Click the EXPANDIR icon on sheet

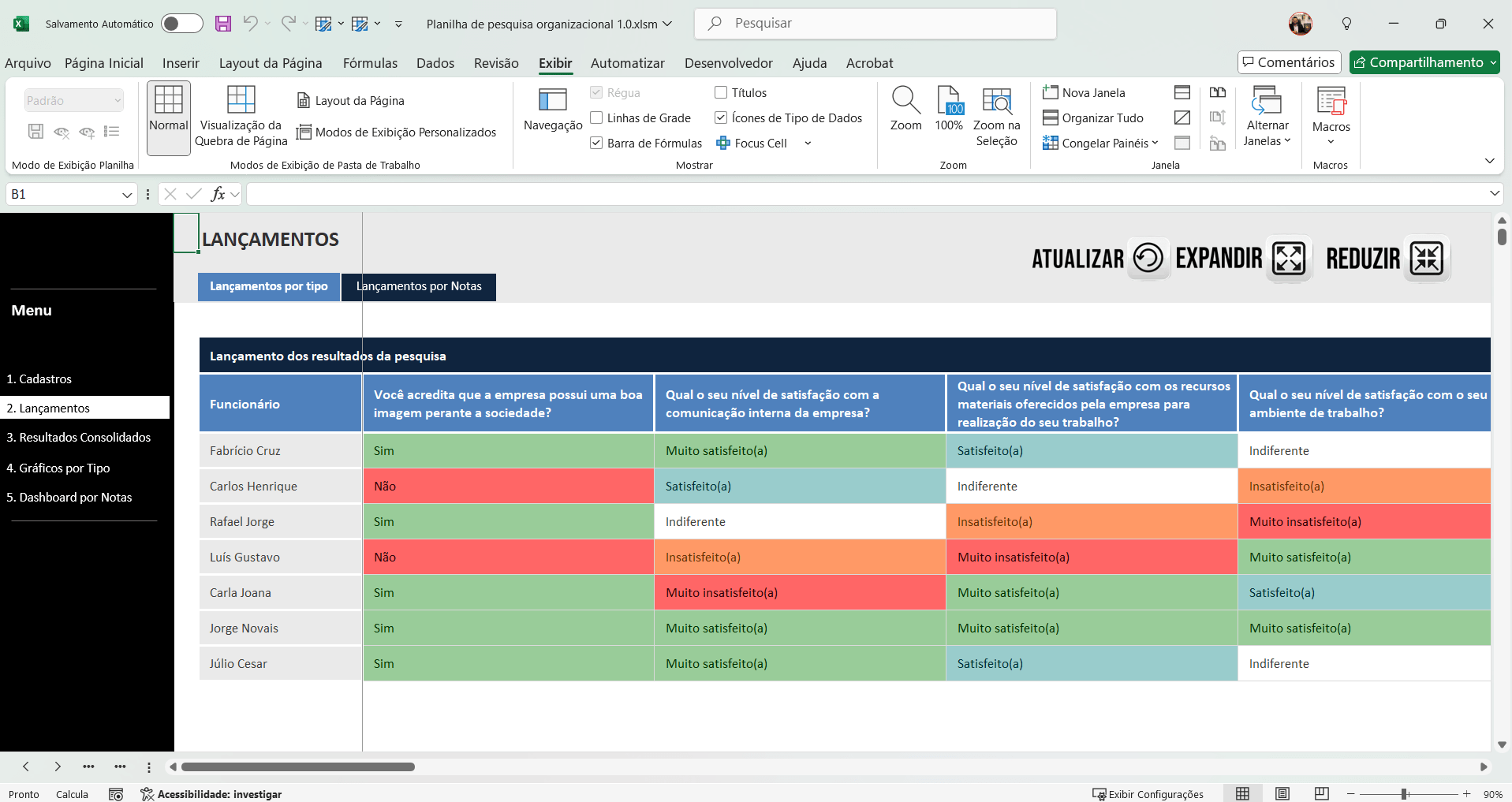pyautogui.click(x=1289, y=258)
